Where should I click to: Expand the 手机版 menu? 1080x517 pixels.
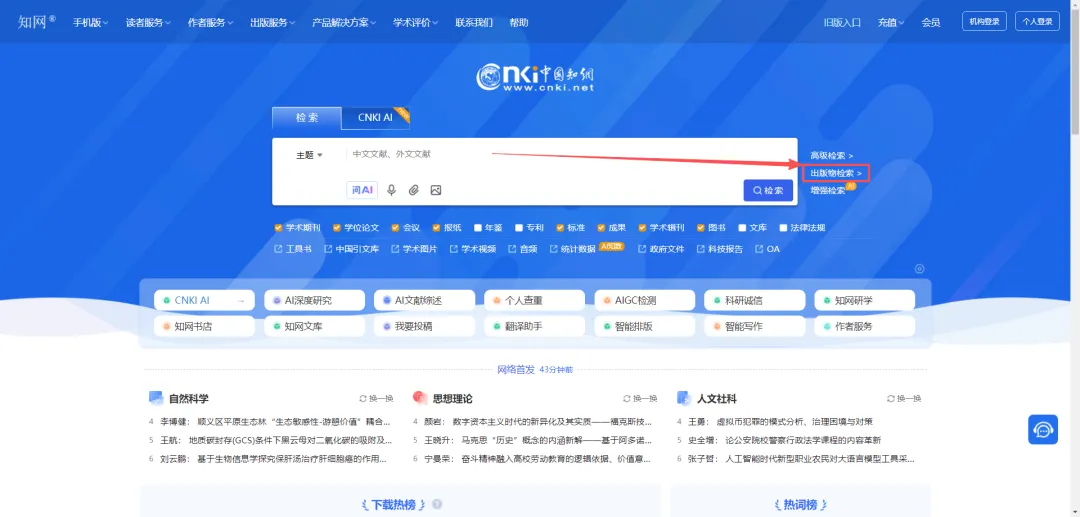pos(91,22)
